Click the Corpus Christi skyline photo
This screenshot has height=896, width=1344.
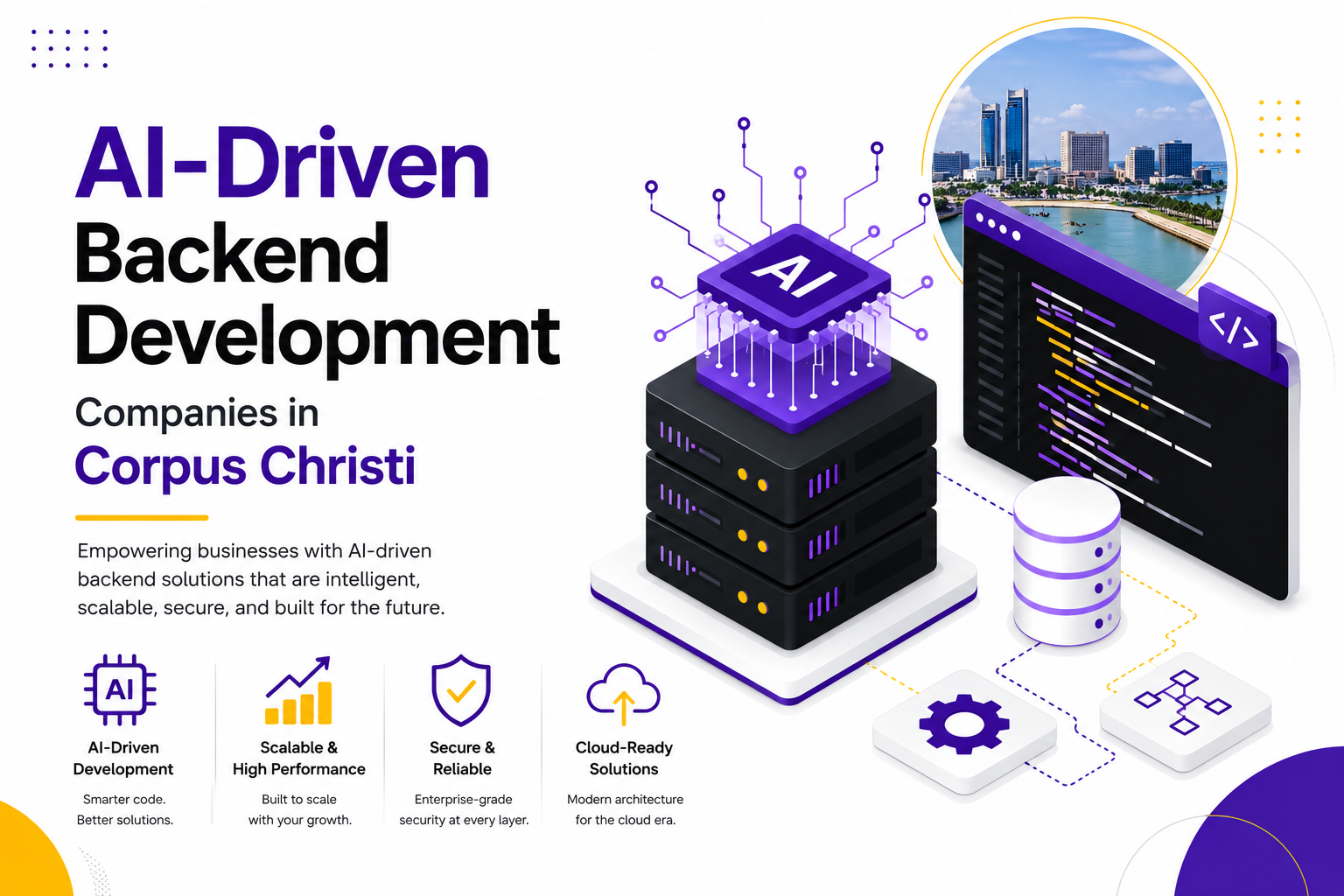1080,149
